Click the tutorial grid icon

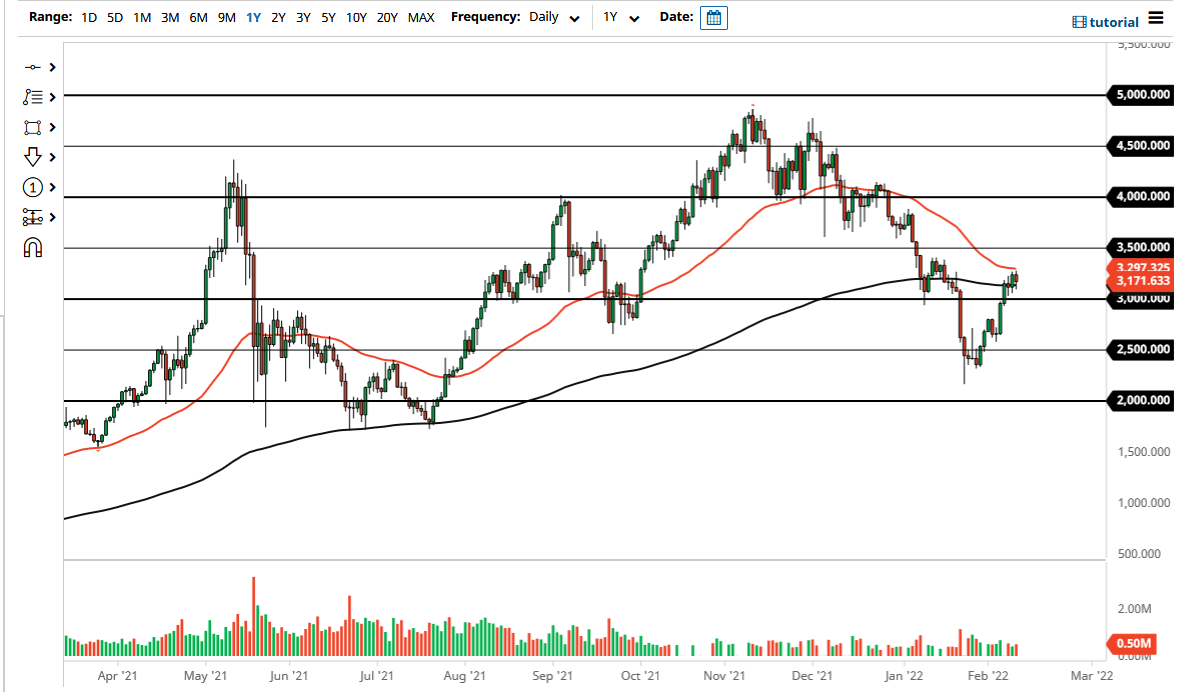(1081, 22)
